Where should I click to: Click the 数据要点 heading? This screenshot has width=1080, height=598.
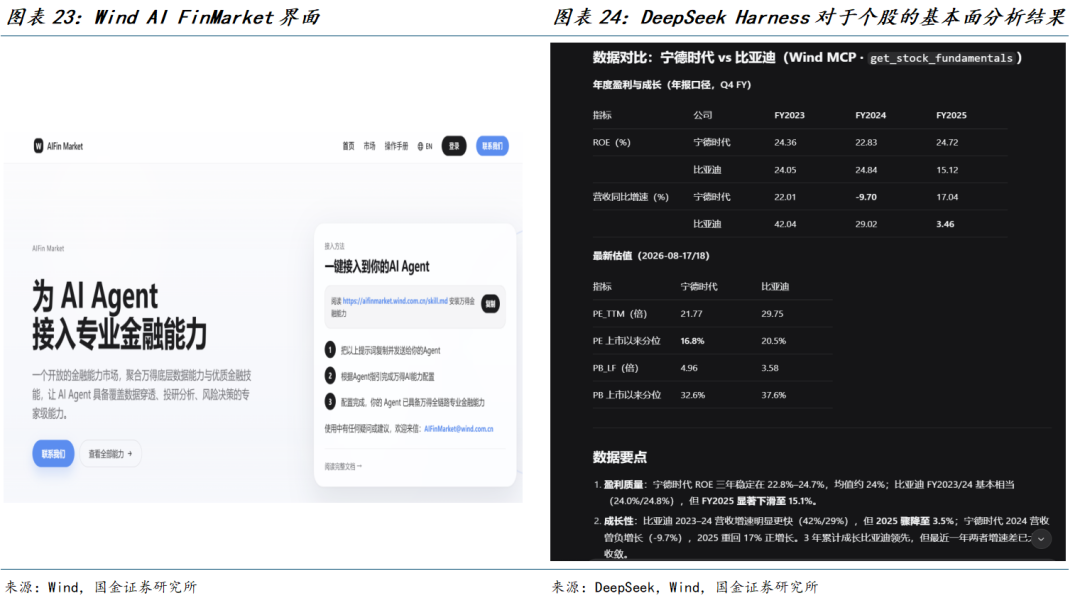(620, 457)
